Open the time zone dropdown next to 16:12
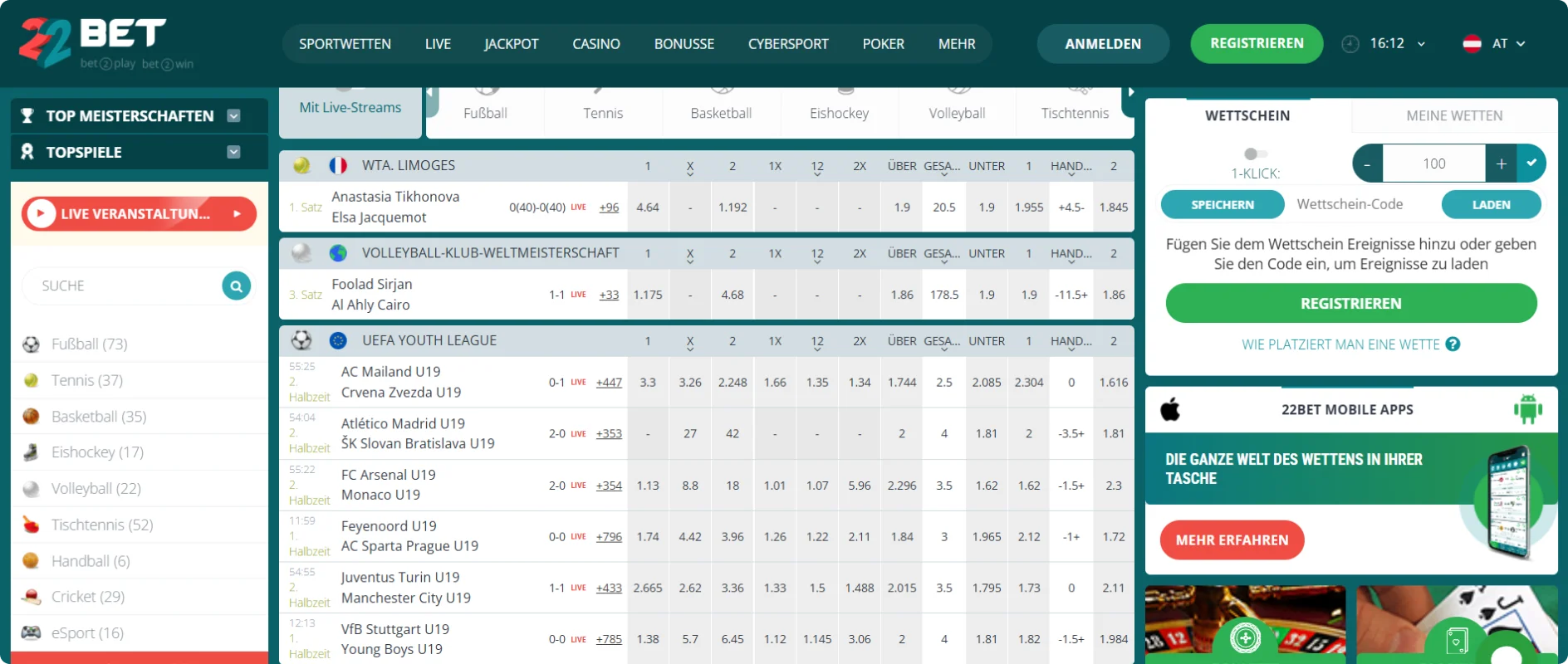 (x=1421, y=44)
